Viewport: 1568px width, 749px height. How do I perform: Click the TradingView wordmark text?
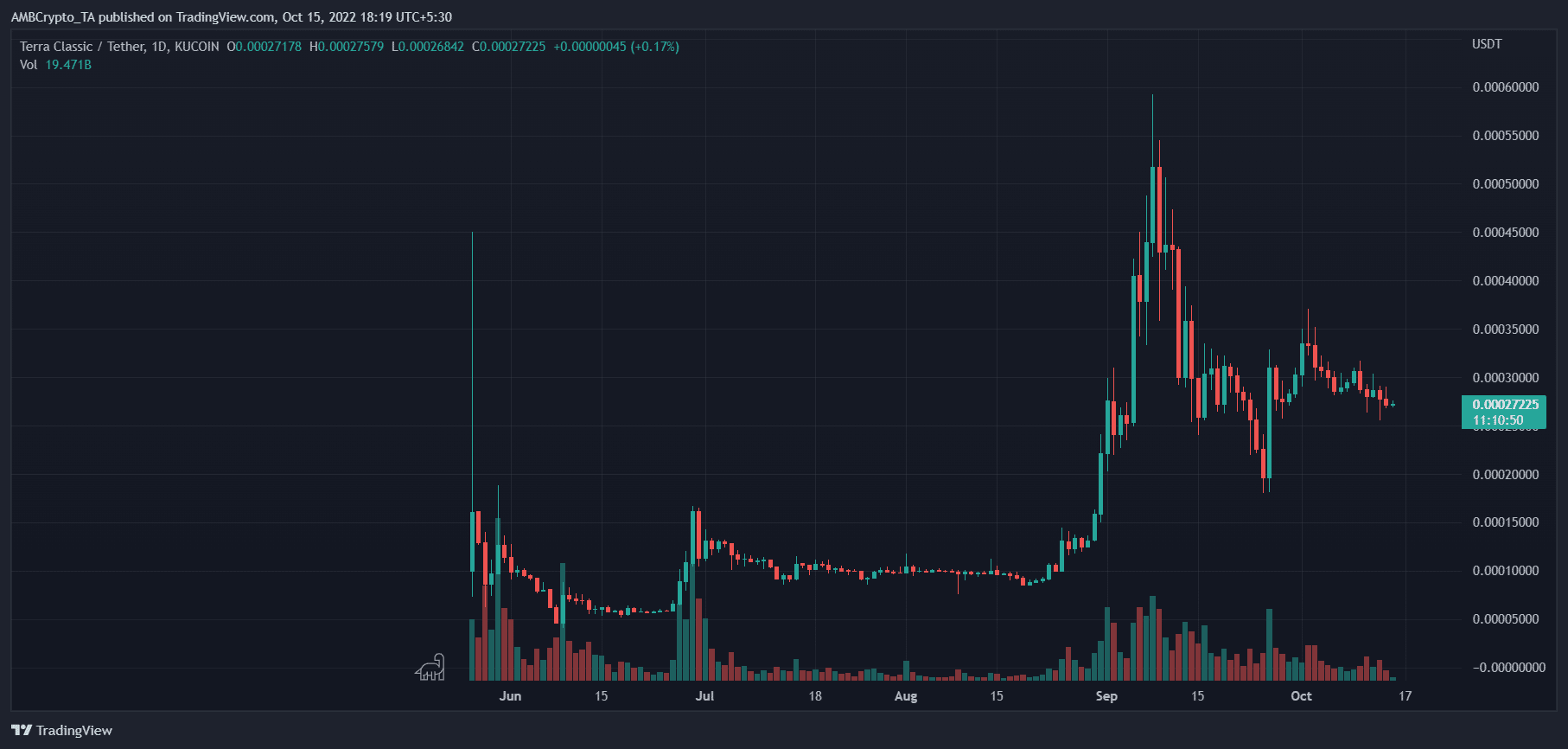tap(74, 731)
